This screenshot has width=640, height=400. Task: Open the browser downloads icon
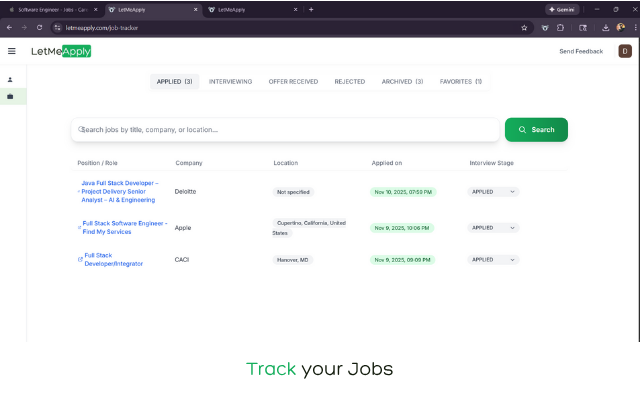605,28
